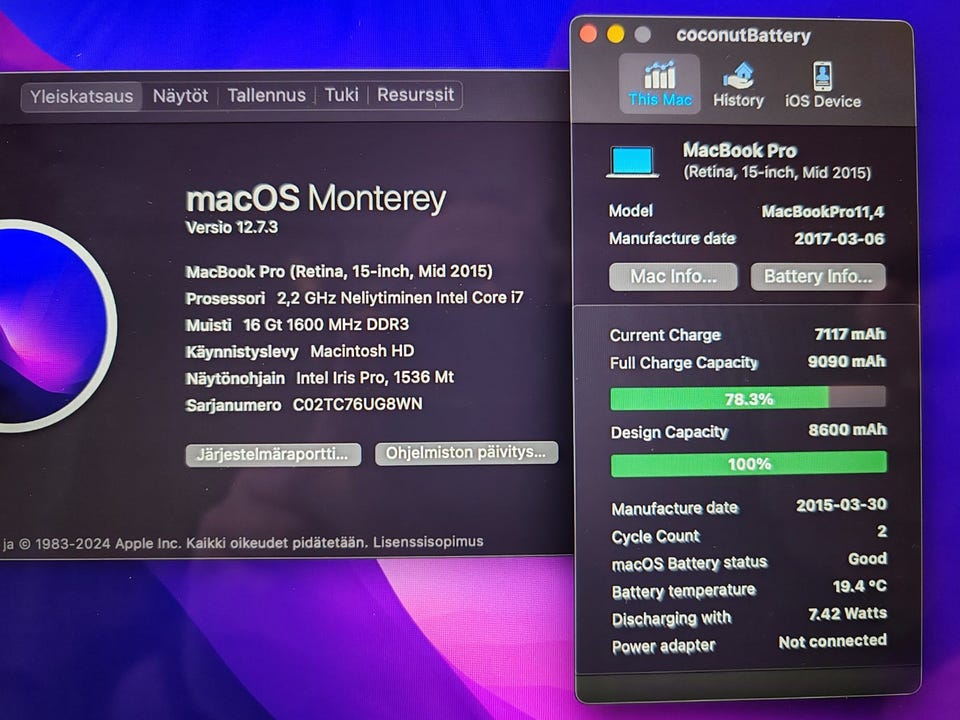Select the model value MacBookPro11,4
Screen dimensions: 960x720
[x=823, y=212]
